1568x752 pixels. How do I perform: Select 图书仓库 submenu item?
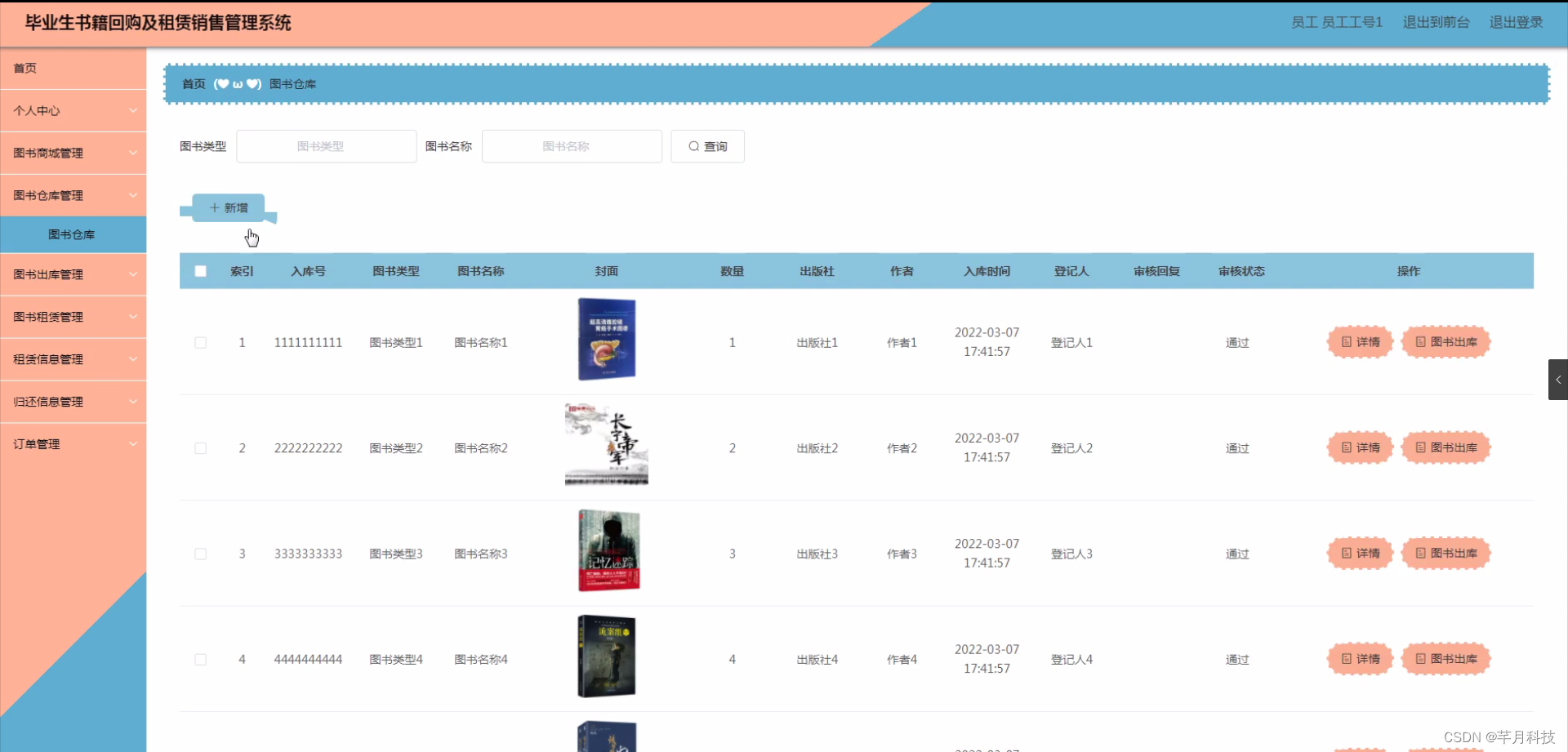point(73,234)
